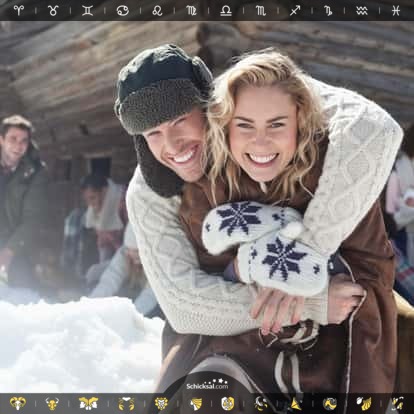The height and width of the screenshot is (414, 414).
Task: Open the gold Libra illustration icon in bottom bar
Action: pyautogui.click(x=228, y=403)
